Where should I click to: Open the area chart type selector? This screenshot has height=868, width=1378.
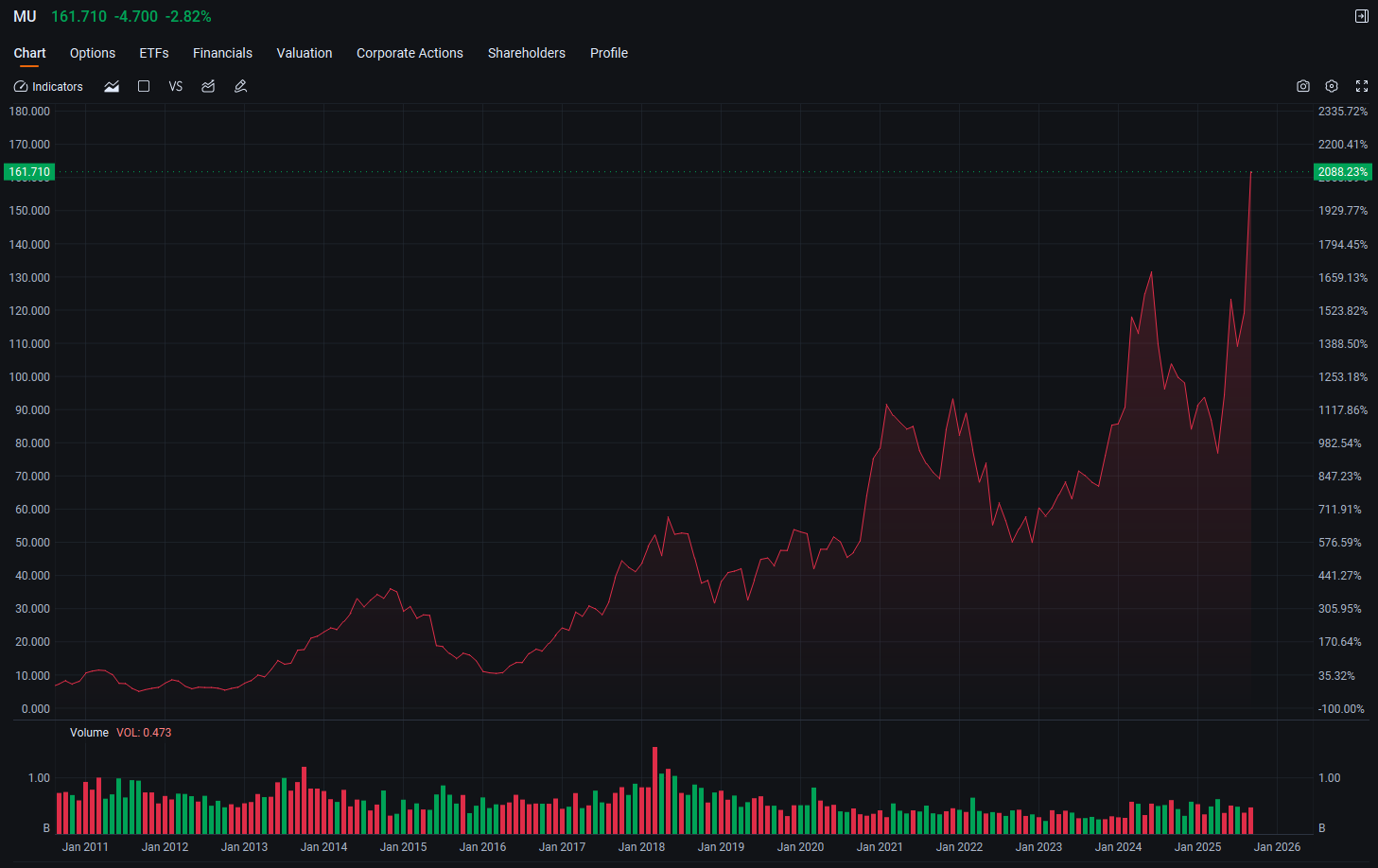click(x=112, y=86)
